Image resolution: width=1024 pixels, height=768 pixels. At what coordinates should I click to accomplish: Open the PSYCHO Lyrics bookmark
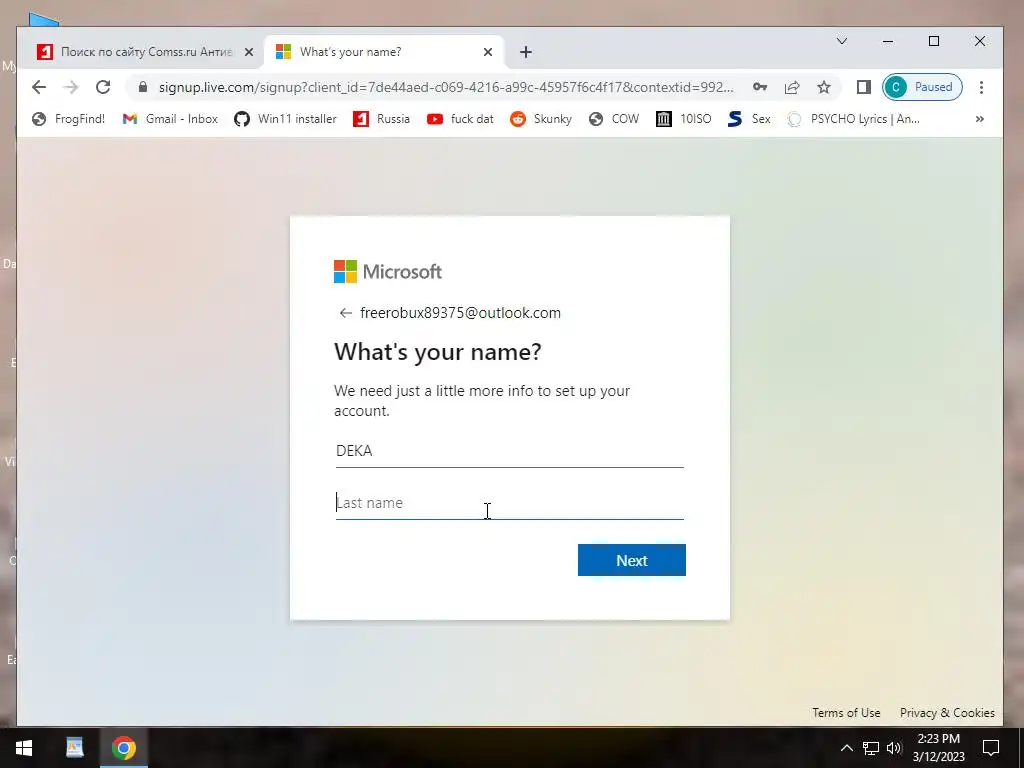pos(854,119)
